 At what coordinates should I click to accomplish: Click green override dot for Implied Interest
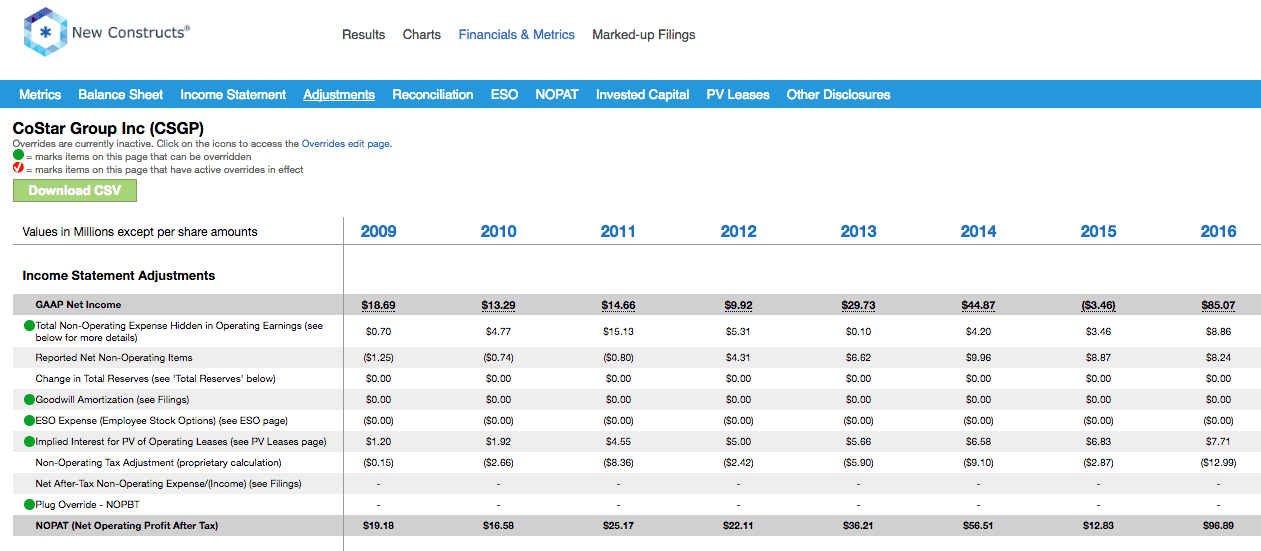[29, 442]
